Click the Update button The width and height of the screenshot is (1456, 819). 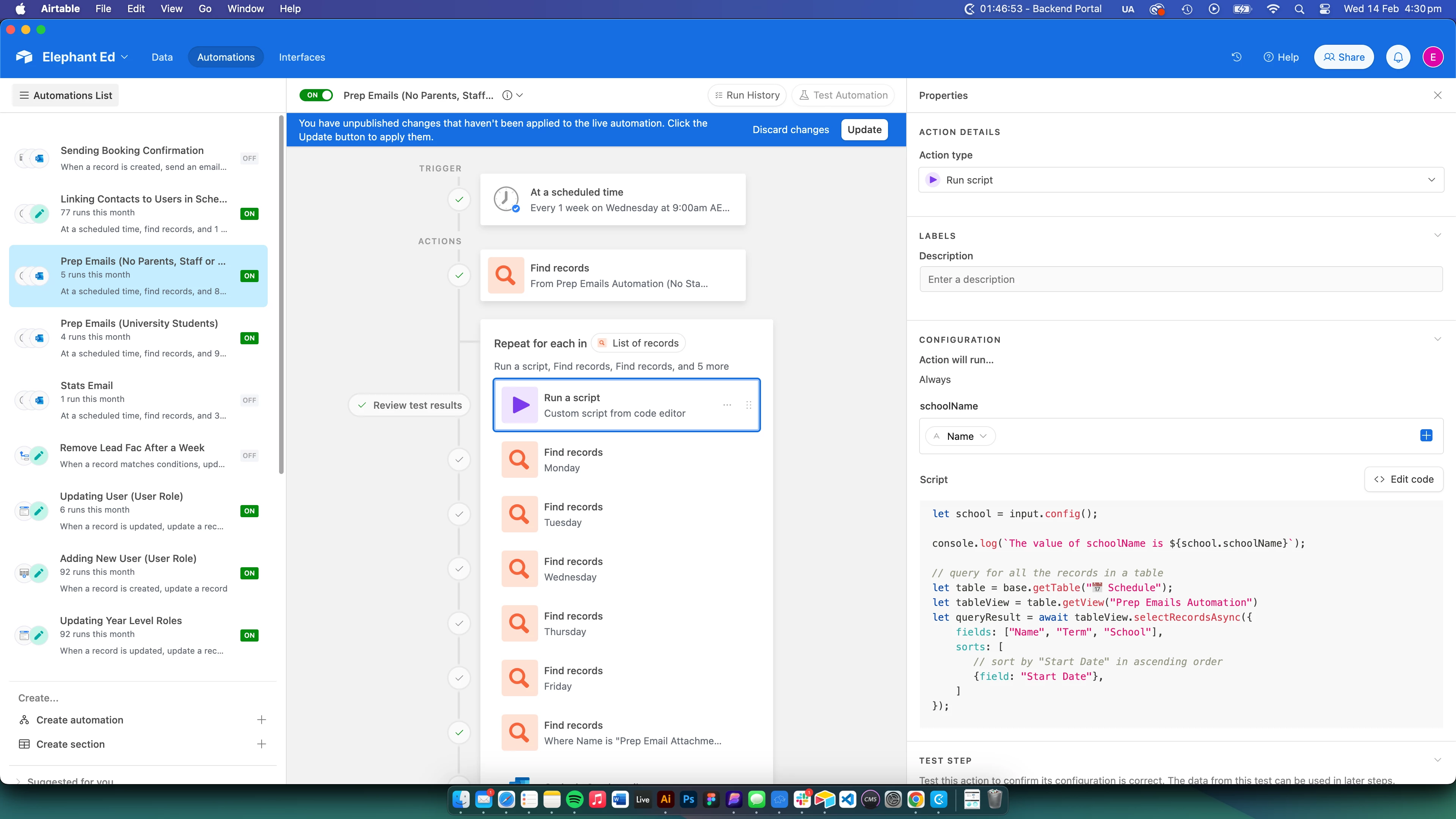[864, 129]
